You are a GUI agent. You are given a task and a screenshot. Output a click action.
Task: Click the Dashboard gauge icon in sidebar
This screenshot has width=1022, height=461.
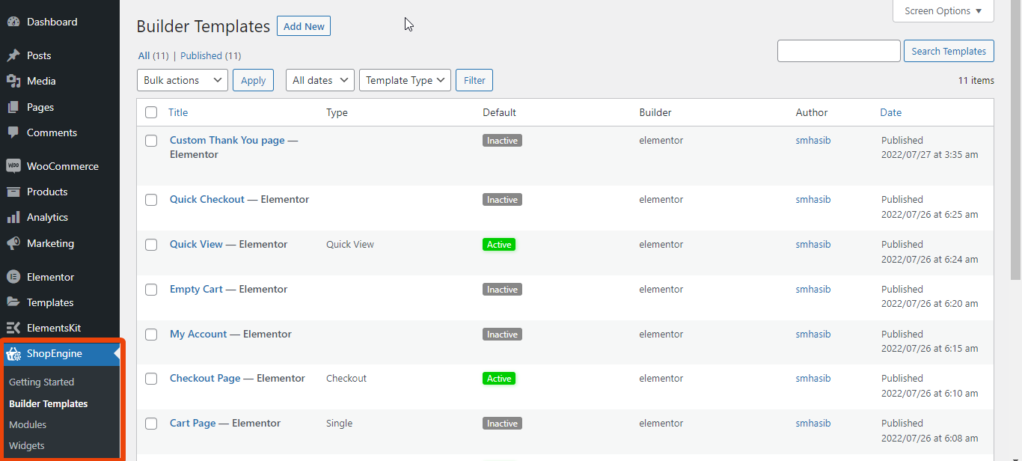pos(13,21)
